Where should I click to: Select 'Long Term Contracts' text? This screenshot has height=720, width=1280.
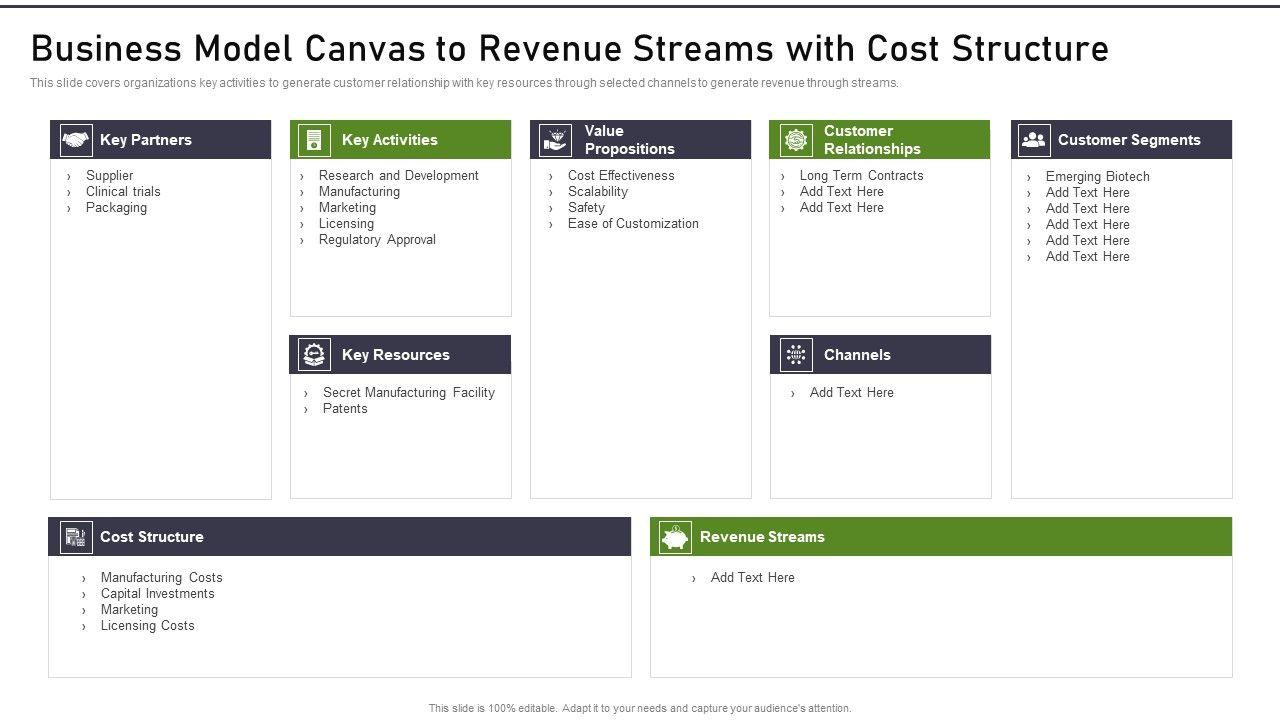tap(861, 176)
